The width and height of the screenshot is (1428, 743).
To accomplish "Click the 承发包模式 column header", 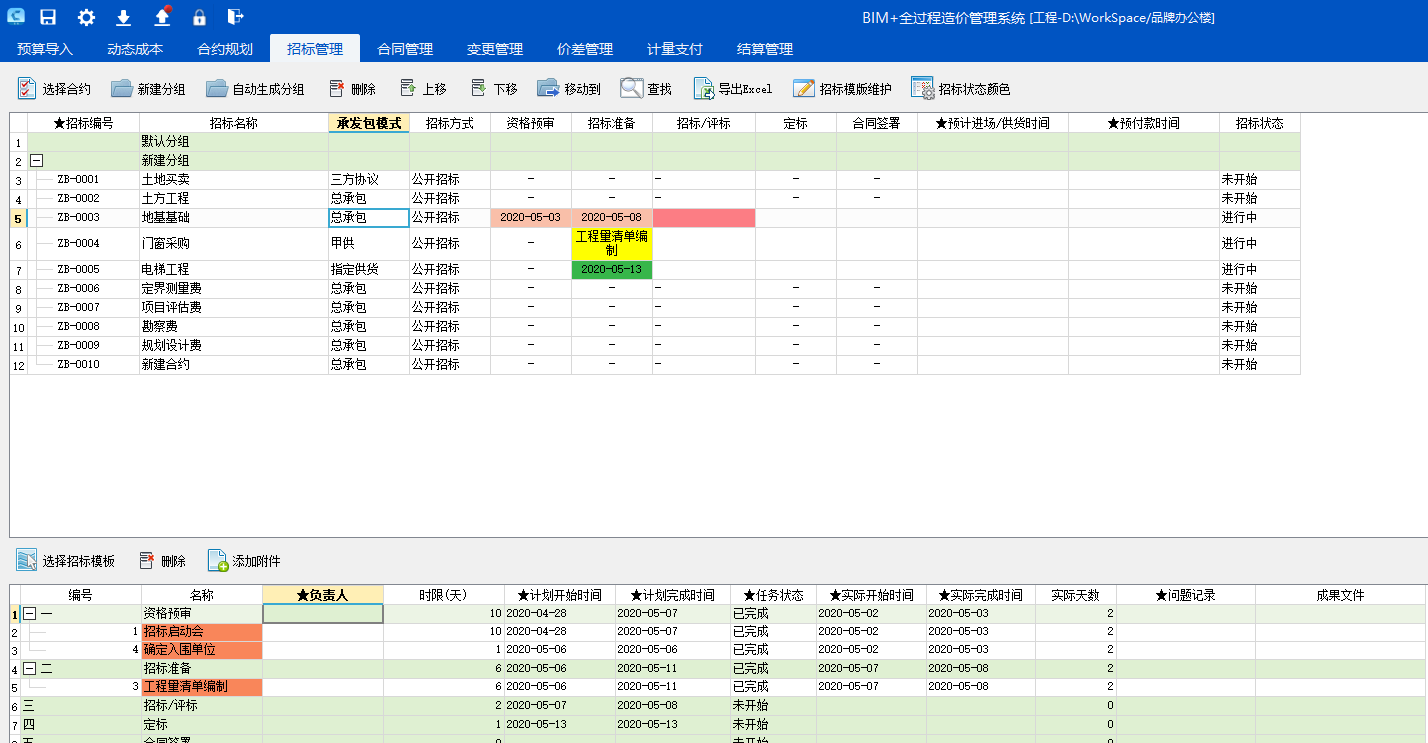I will (369, 123).
